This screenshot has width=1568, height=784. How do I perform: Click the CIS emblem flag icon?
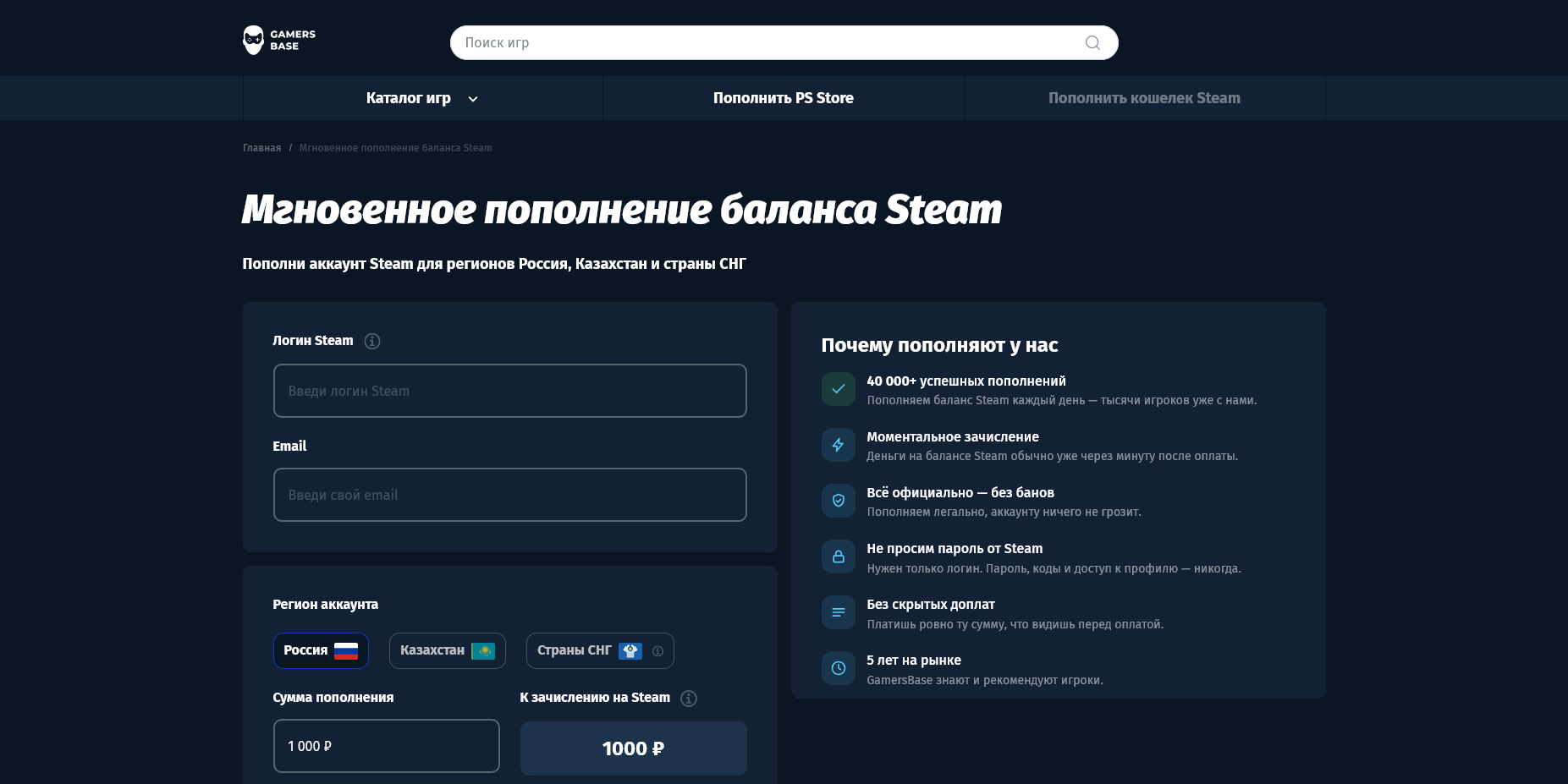click(x=630, y=650)
